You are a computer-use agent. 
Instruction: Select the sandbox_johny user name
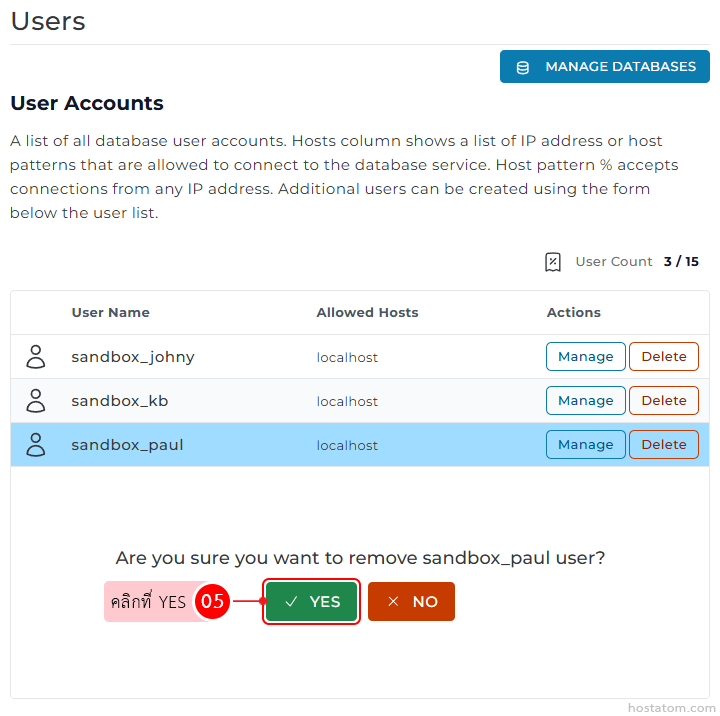(133, 357)
